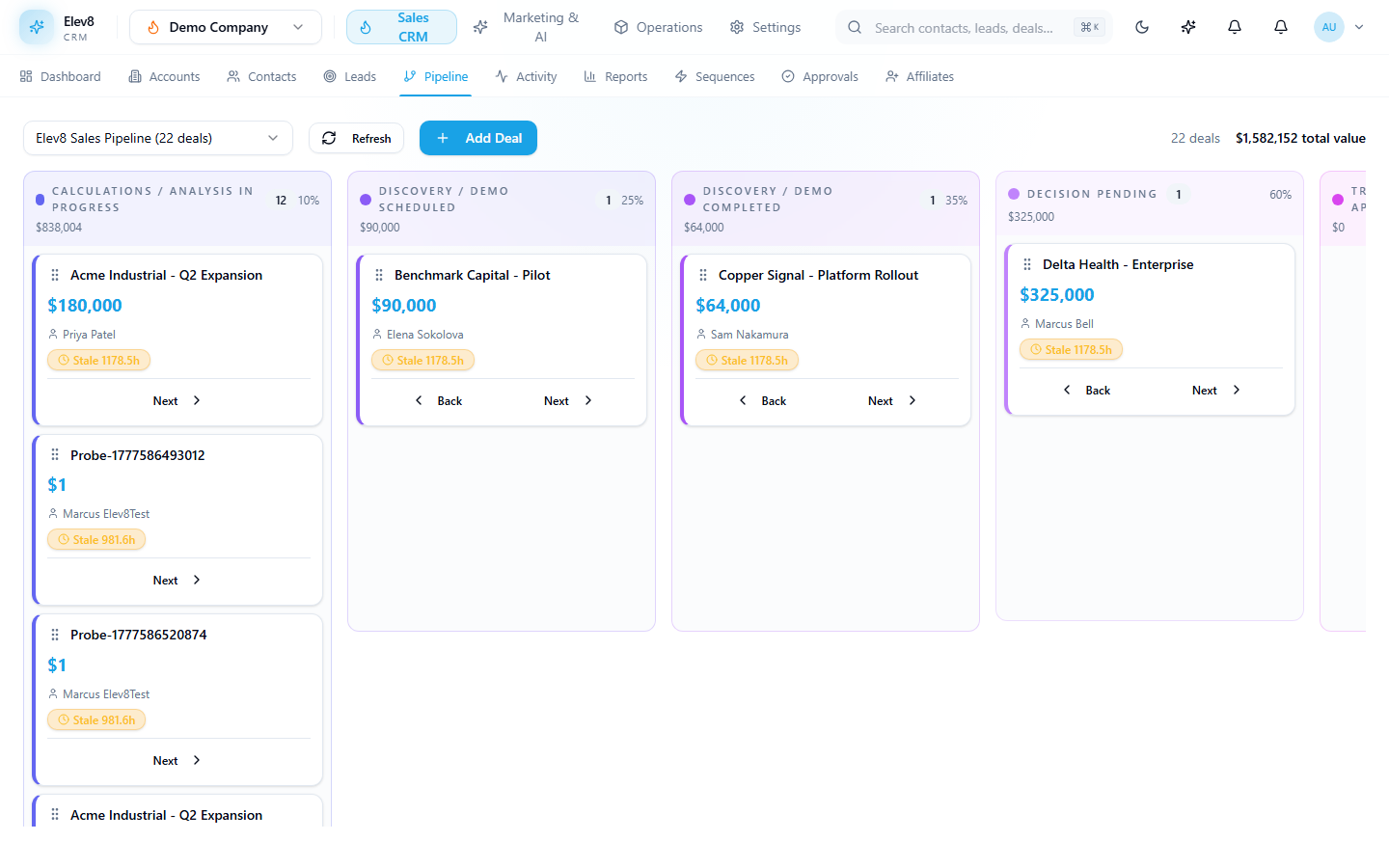Image resolution: width=1389 pixels, height=868 pixels.
Task: Click the $90,000 amount on Benchmark Capital card
Action: pyautogui.click(x=404, y=306)
